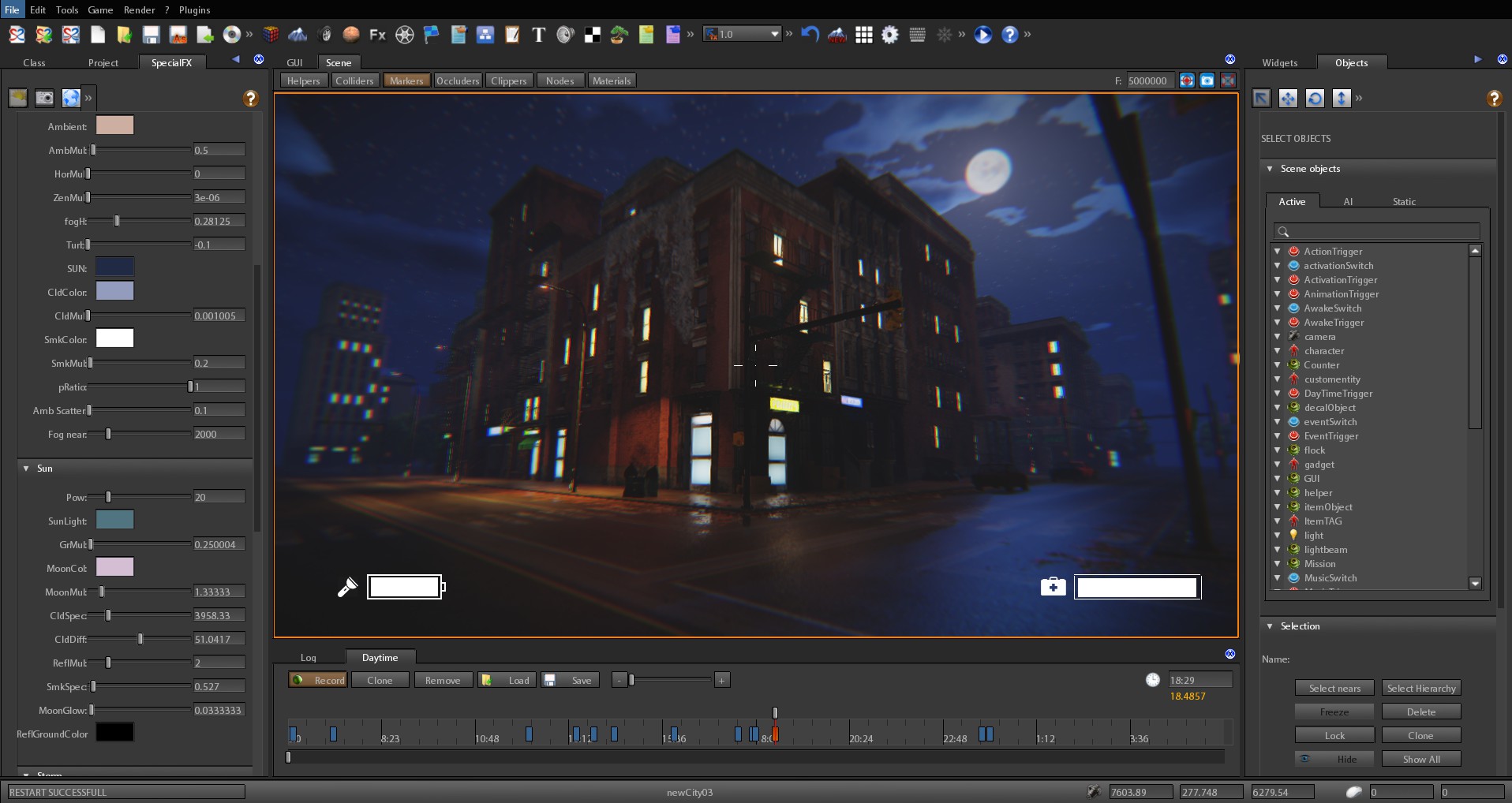
Task: Toggle the Markers viewport filter
Action: [x=406, y=80]
